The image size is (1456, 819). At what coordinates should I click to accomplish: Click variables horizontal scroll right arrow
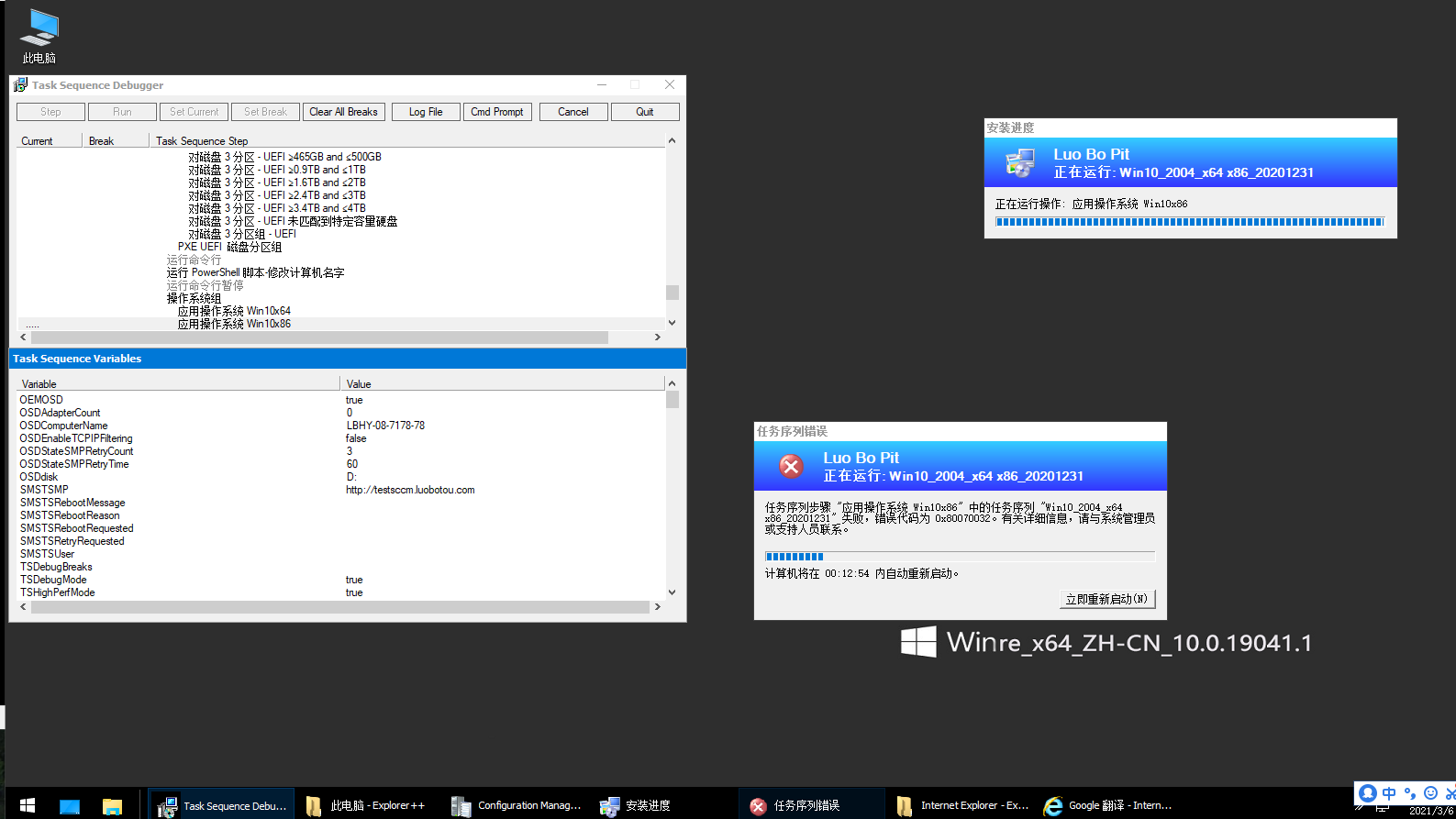click(658, 607)
